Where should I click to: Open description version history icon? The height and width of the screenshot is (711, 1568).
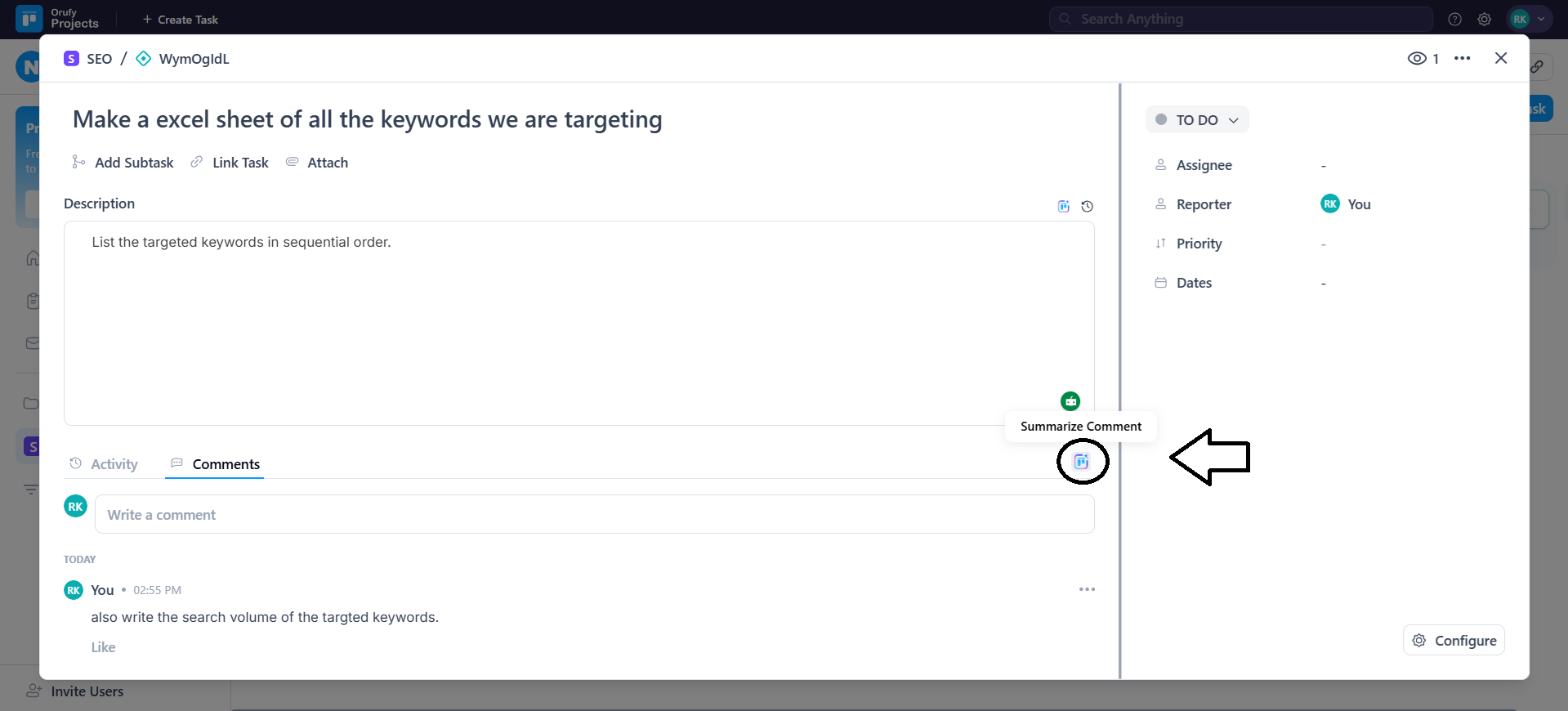(x=1087, y=206)
